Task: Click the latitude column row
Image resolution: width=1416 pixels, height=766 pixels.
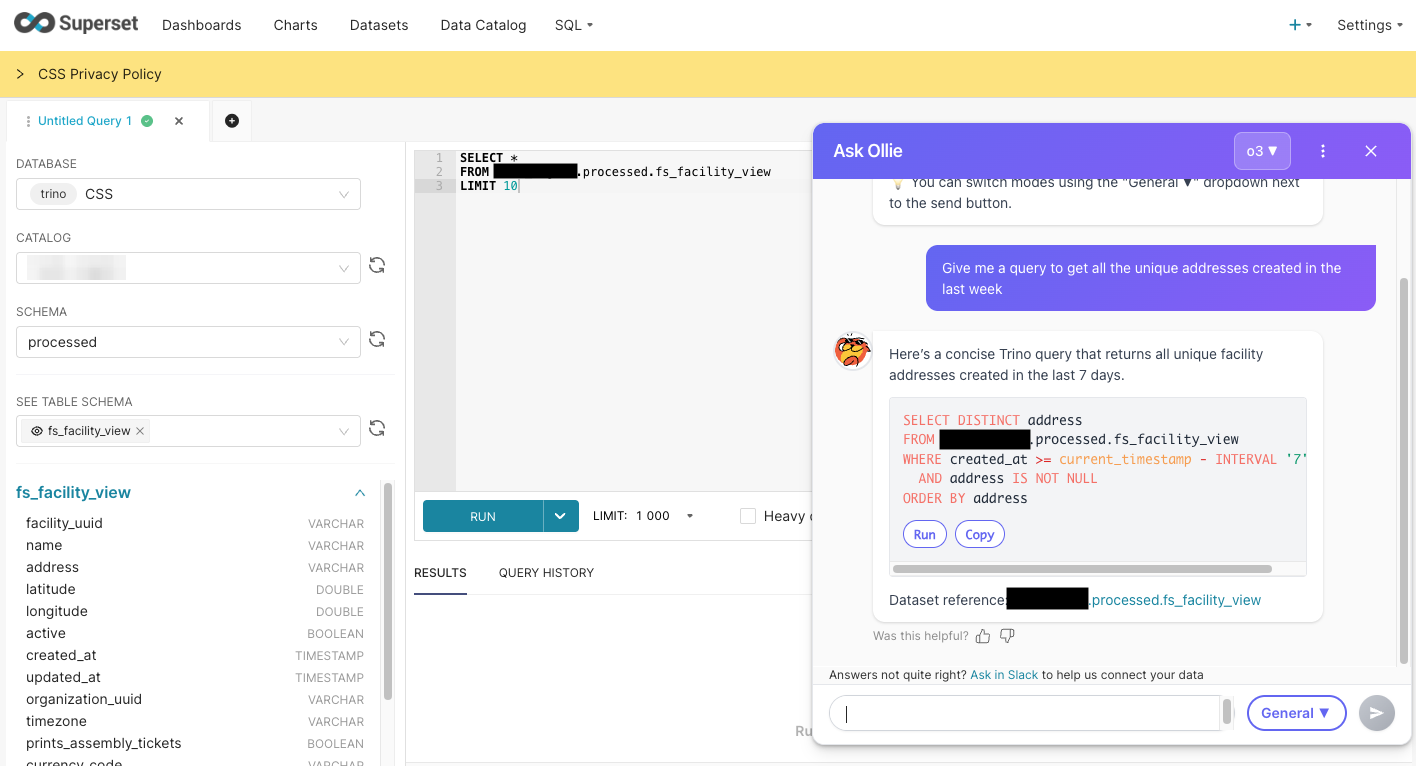Action: tap(195, 589)
